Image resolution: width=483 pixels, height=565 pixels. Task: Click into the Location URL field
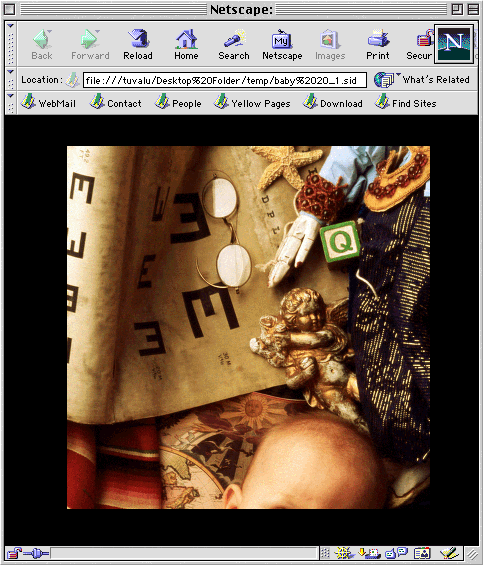click(x=225, y=80)
